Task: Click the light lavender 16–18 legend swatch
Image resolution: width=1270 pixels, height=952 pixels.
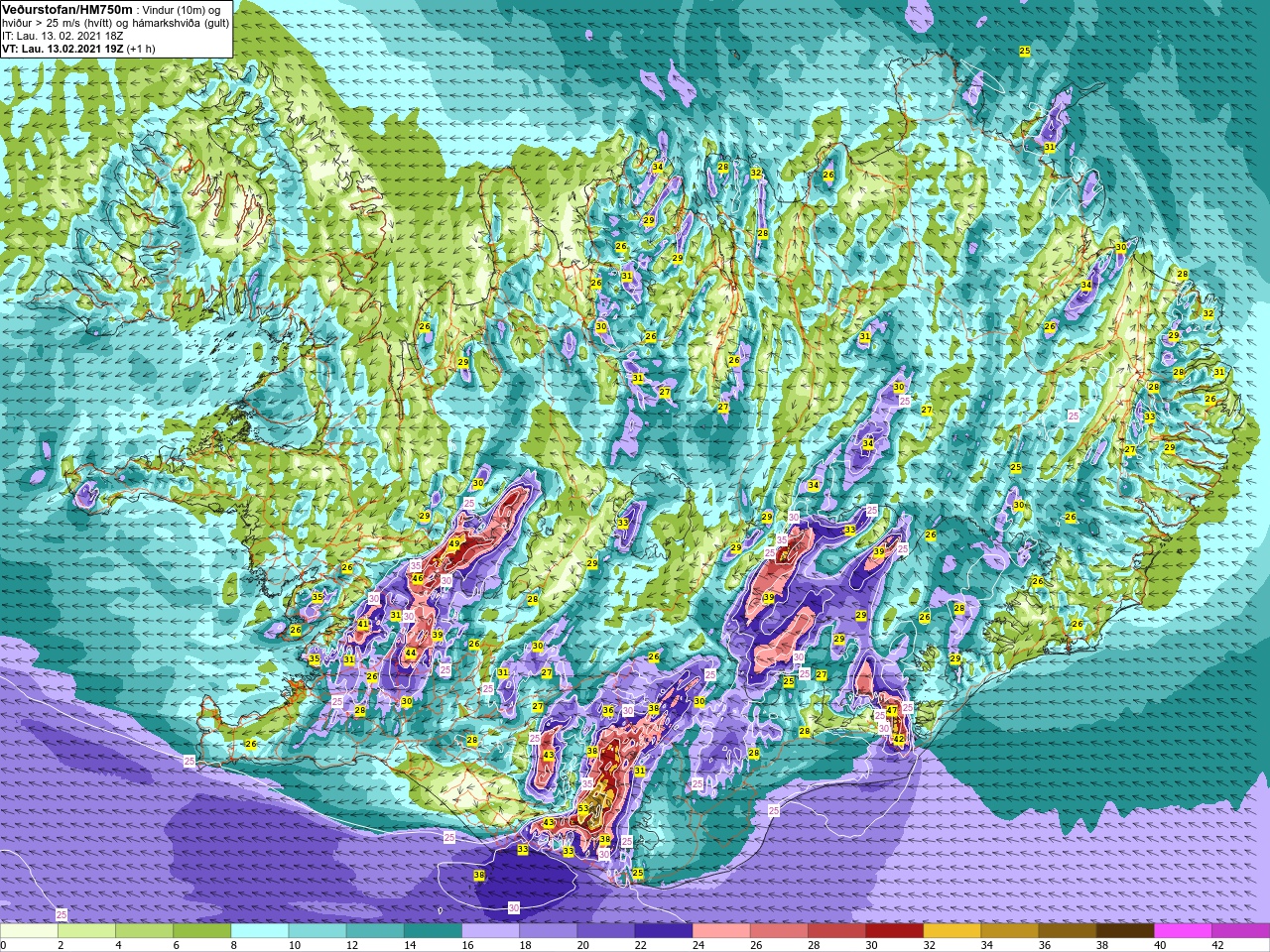Action: pos(490,931)
